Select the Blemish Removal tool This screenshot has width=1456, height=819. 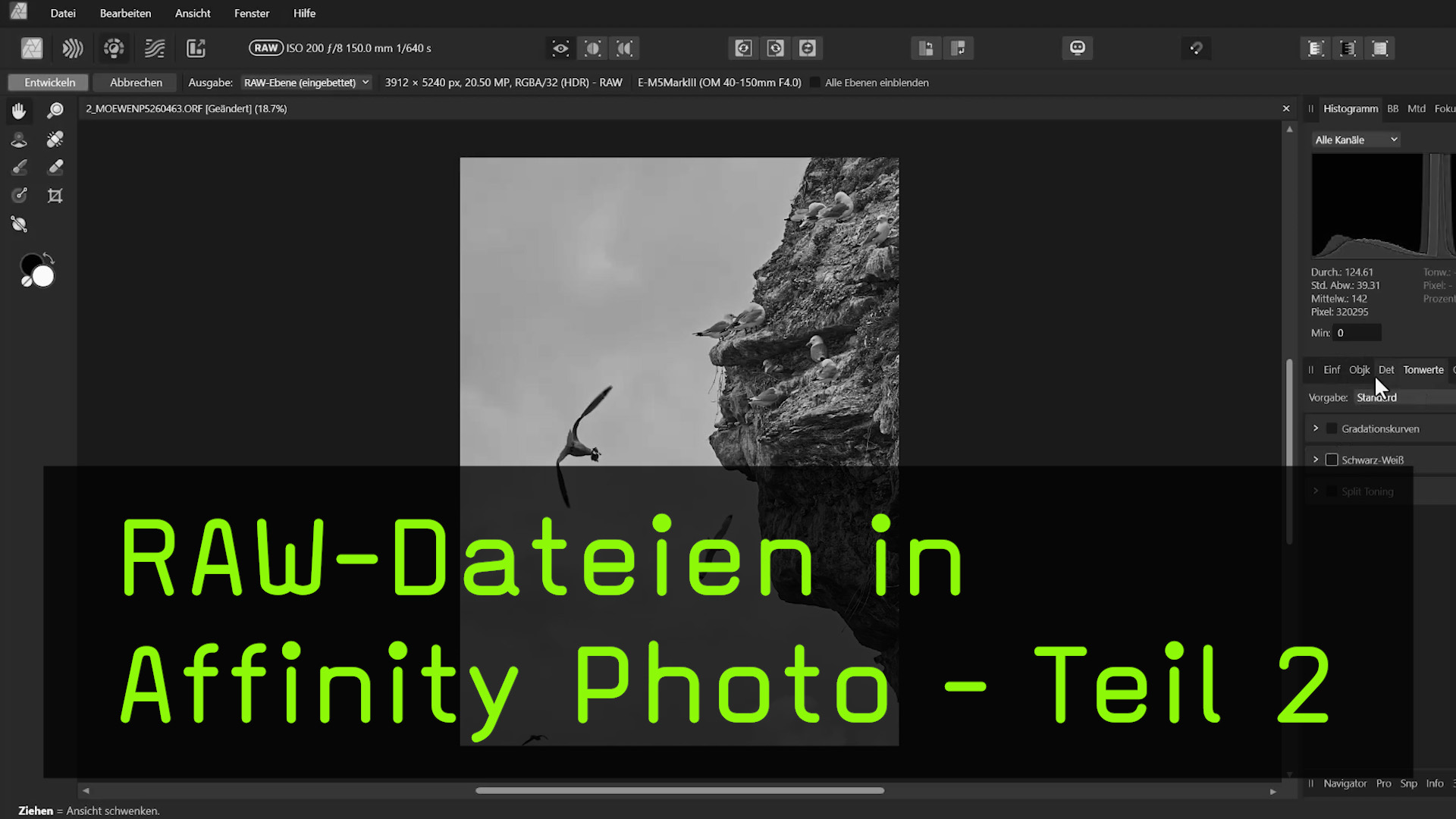(55, 139)
